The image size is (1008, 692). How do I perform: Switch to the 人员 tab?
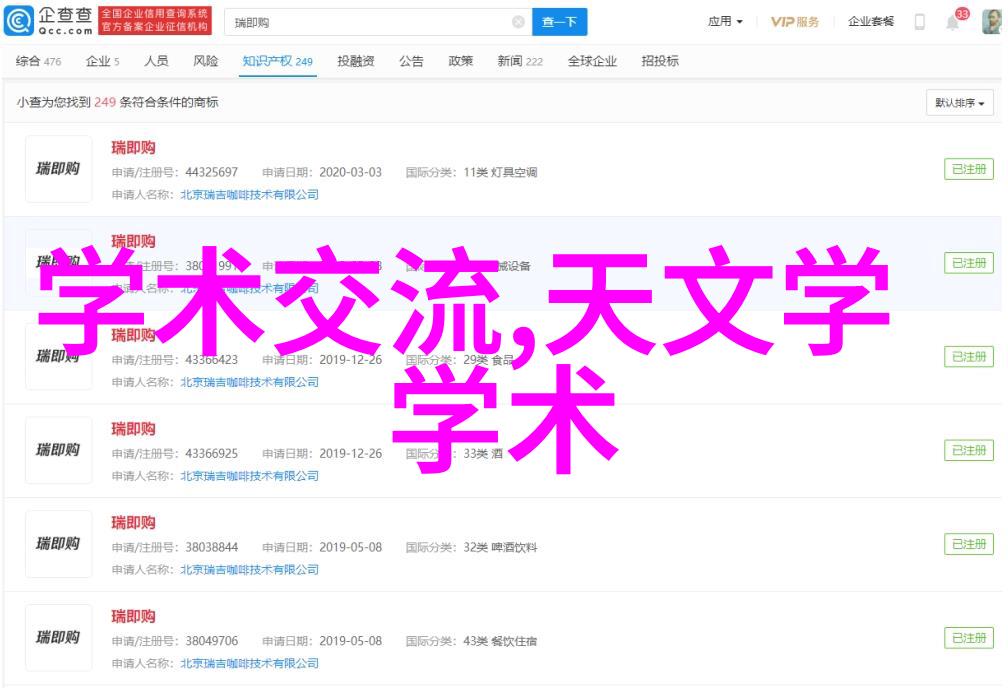(x=156, y=61)
